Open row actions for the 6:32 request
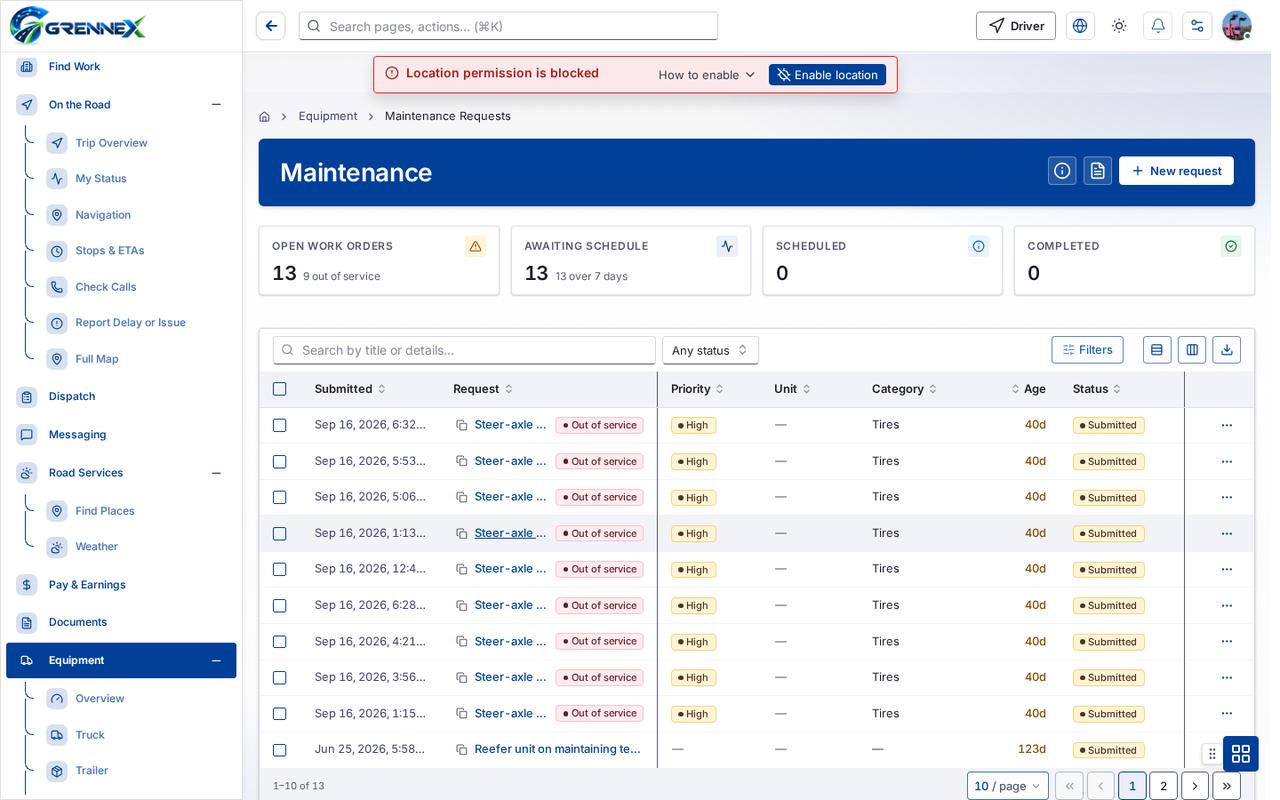The width and height of the screenshot is (1280, 800). (1227, 425)
